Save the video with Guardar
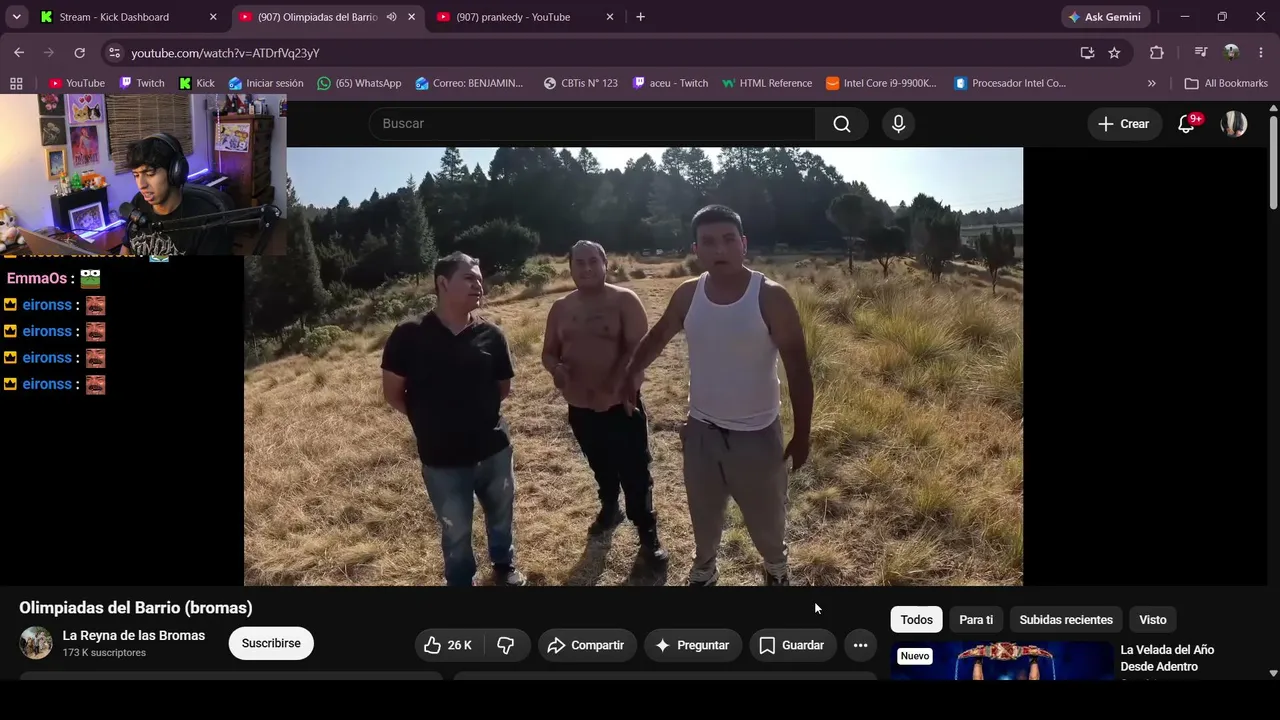Screen dimensions: 1280x720 click(x=792, y=645)
